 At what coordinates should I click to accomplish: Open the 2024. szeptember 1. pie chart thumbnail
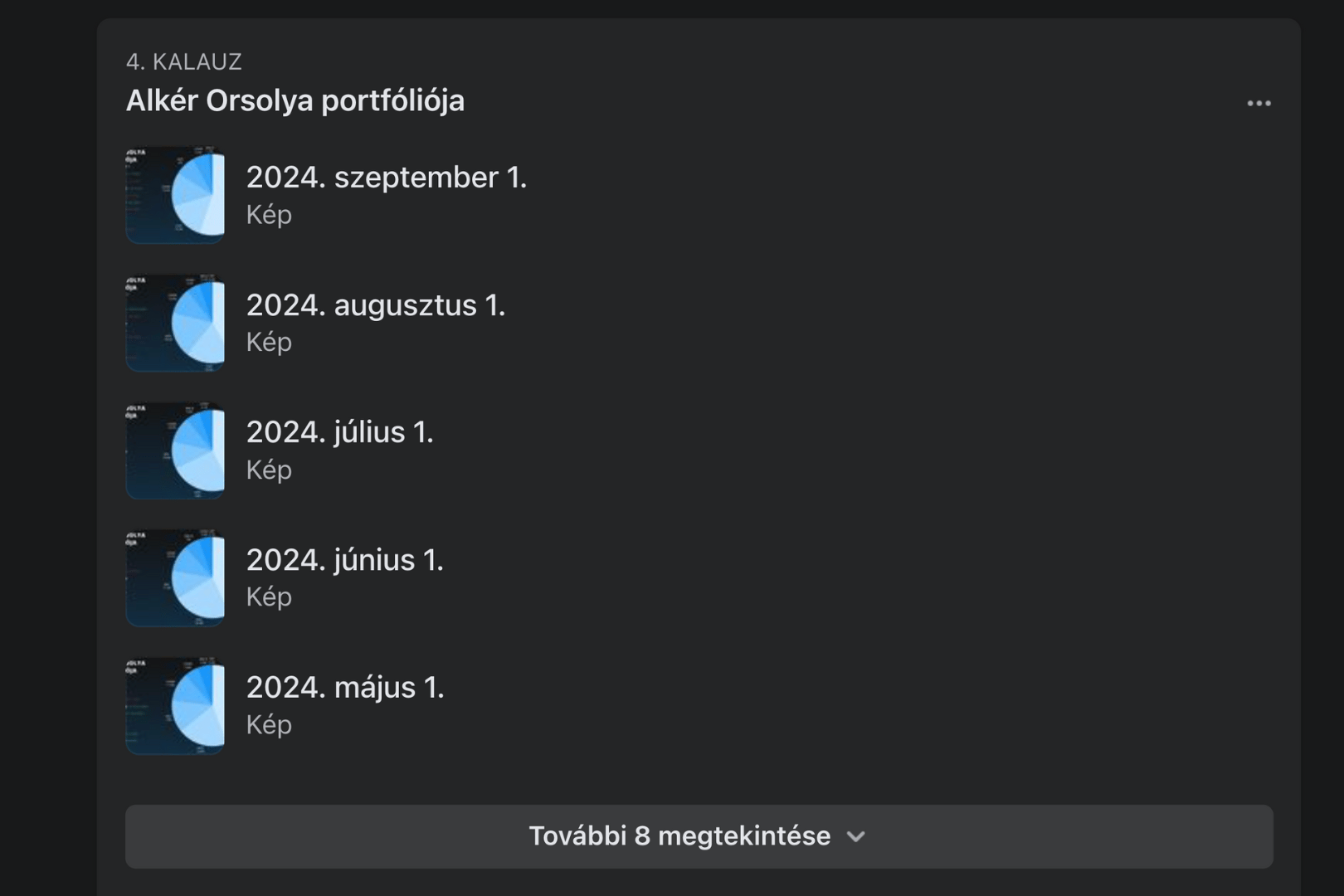click(x=175, y=195)
